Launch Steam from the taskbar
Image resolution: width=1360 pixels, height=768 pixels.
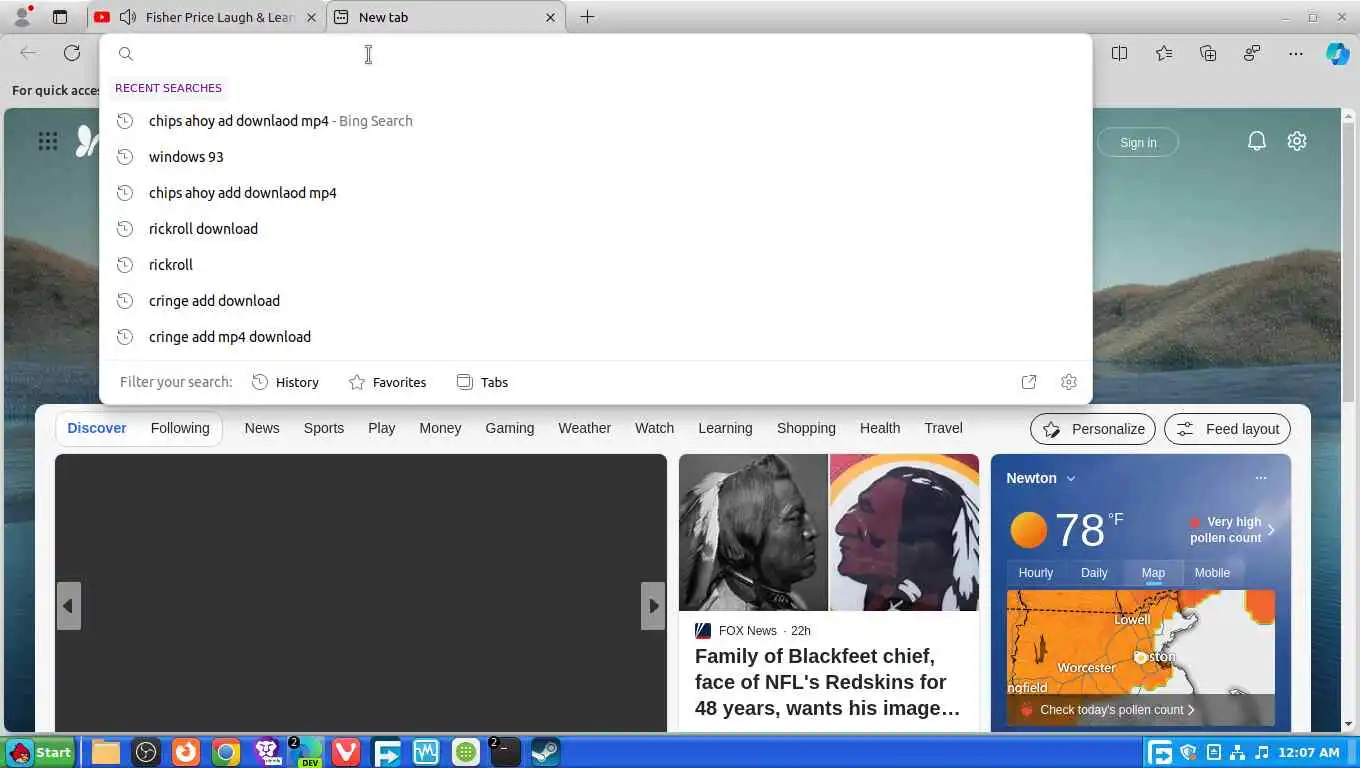tap(545, 752)
